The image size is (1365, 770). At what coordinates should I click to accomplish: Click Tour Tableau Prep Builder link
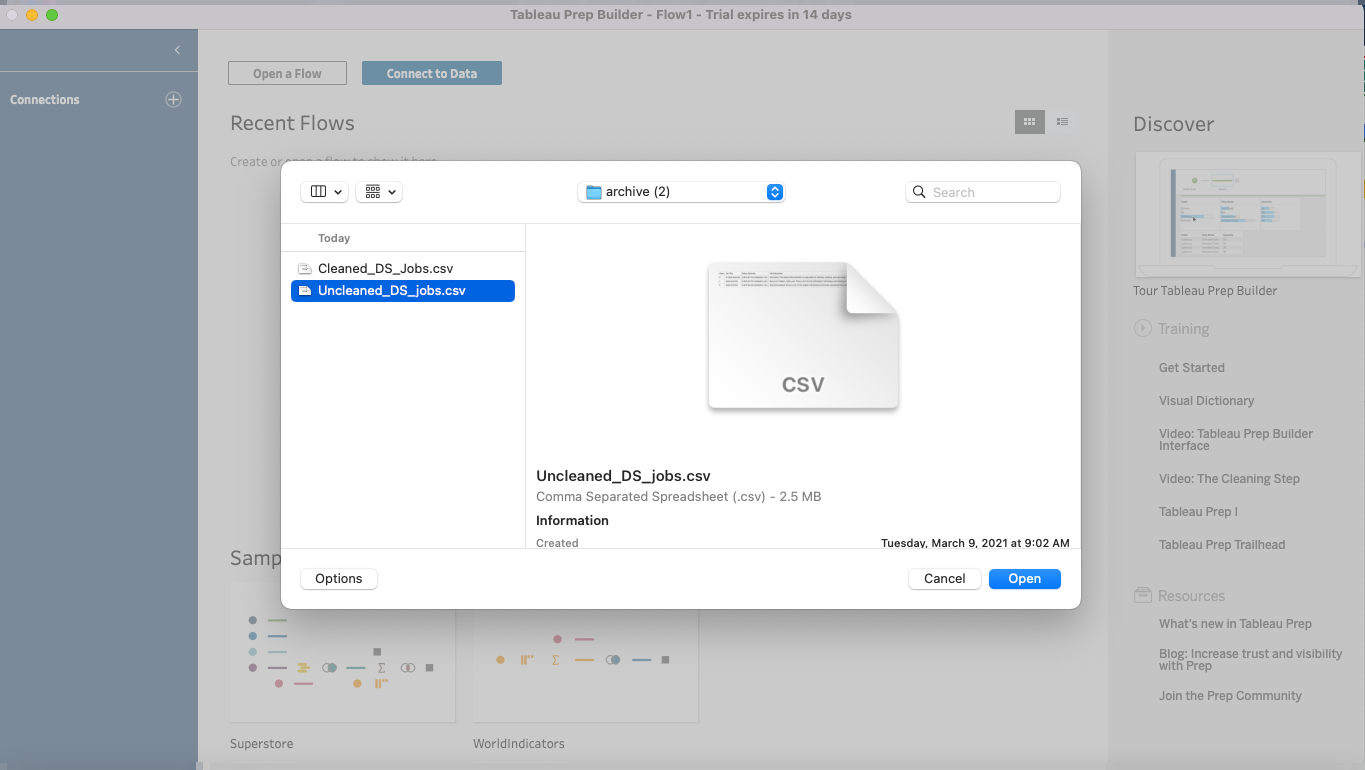(1205, 291)
